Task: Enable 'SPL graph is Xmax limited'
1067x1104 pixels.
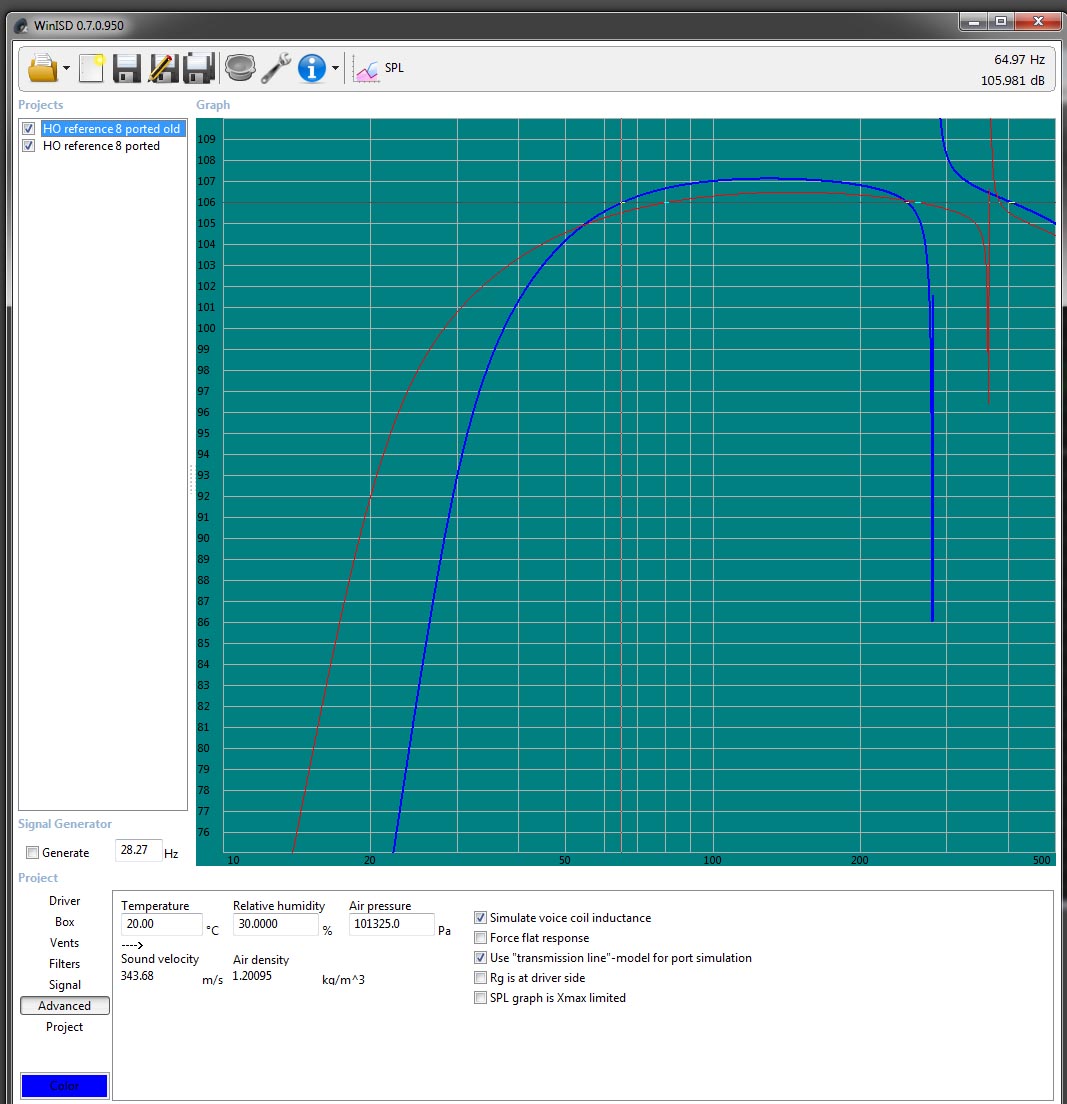Action: point(480,998)
